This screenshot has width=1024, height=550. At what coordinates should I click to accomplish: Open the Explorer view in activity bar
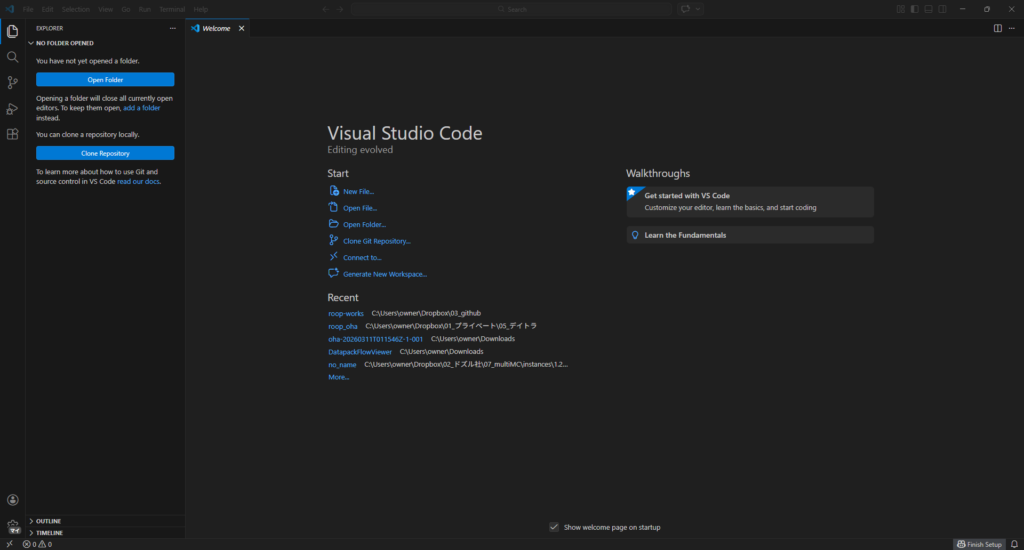[12, 31]
